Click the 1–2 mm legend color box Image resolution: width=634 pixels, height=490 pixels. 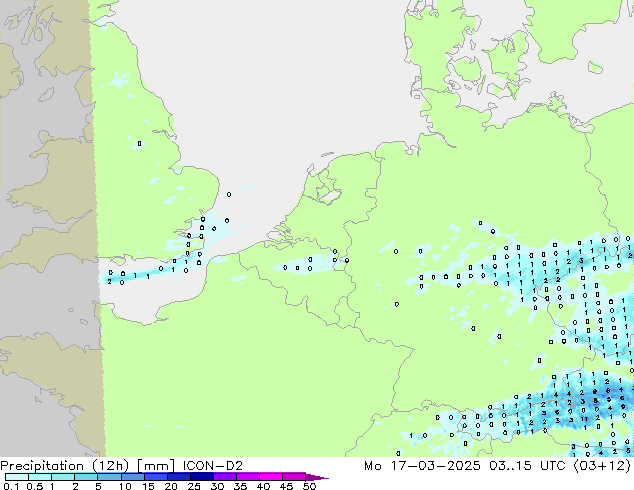point(63,477)
